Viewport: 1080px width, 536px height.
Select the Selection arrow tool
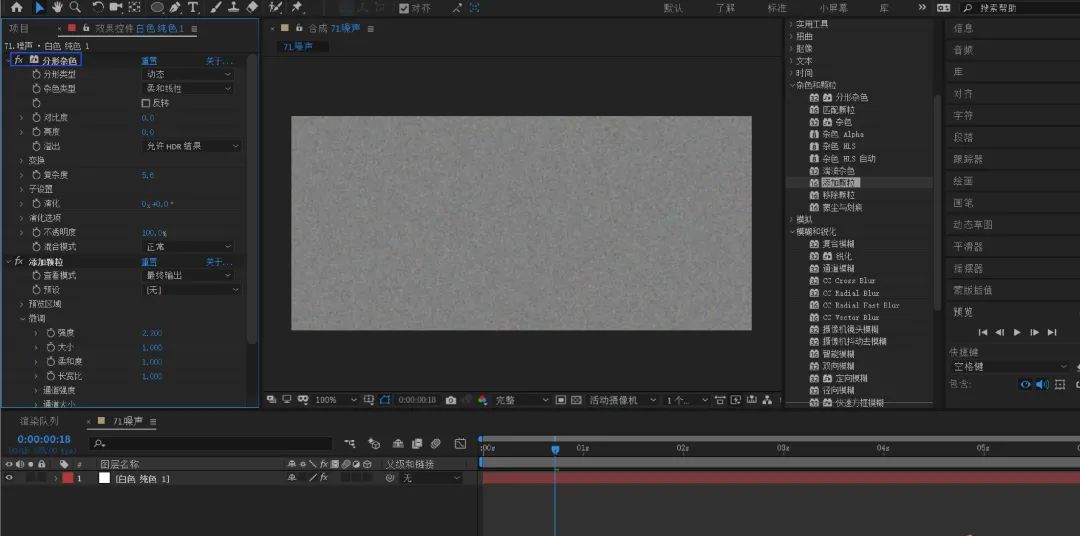pyautogui.click(x=39, y=8)
